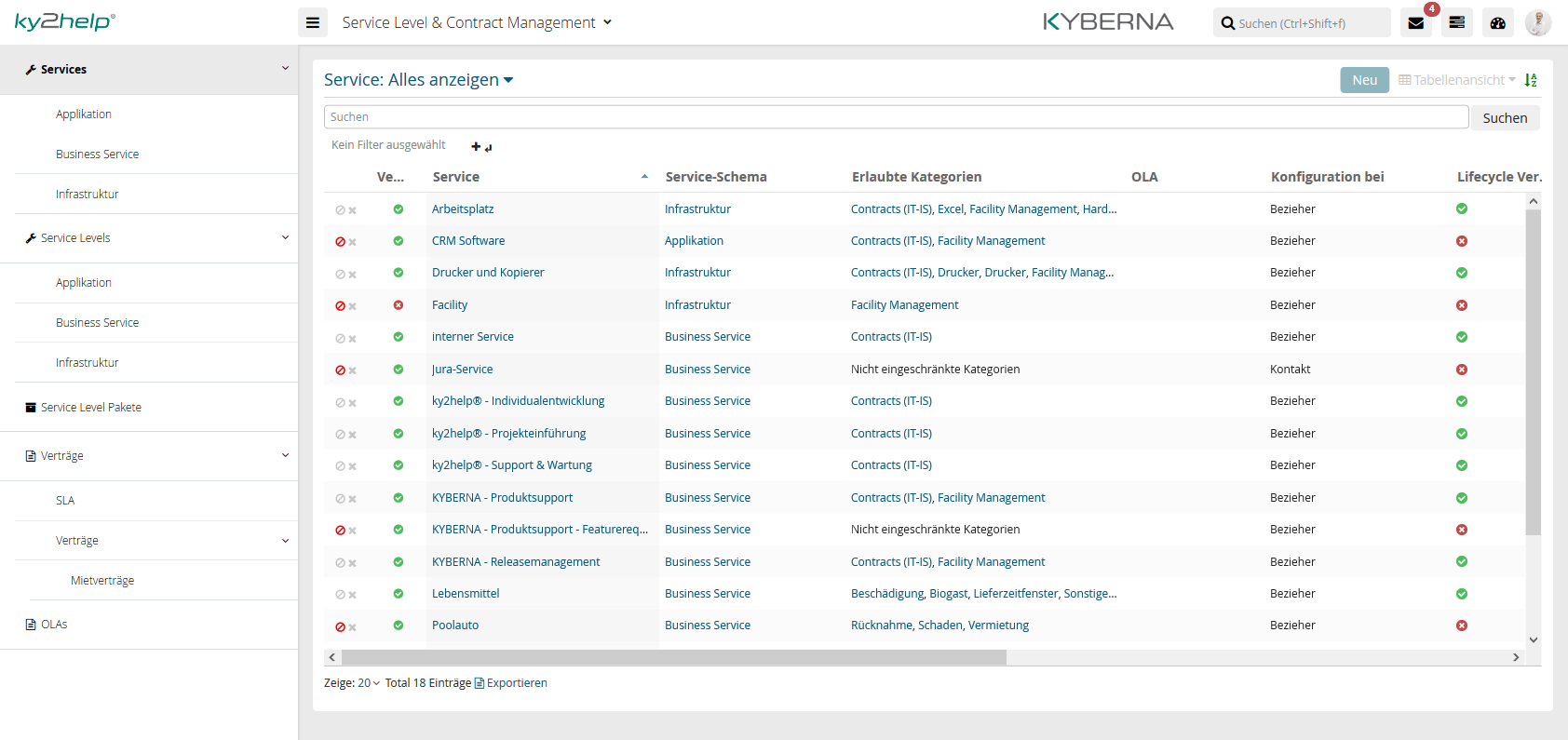The width and height of the screenshot is (1568, 740).
Task: Collapse the nested Verträge submenu
Action: (x=285, y=541)
